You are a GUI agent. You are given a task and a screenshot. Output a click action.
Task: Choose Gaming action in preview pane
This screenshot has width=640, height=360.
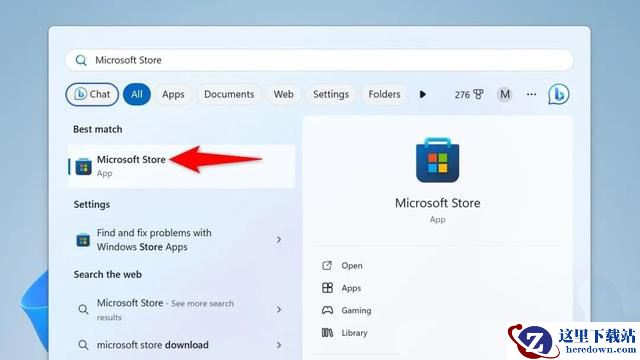356,311
